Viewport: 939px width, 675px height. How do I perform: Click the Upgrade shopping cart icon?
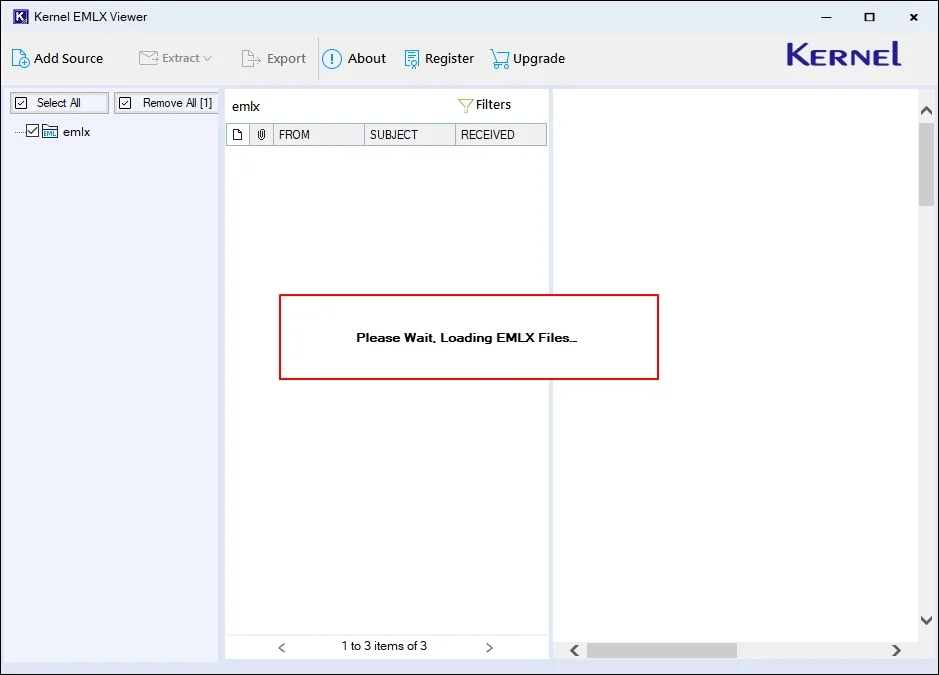(x=499, y=58)
